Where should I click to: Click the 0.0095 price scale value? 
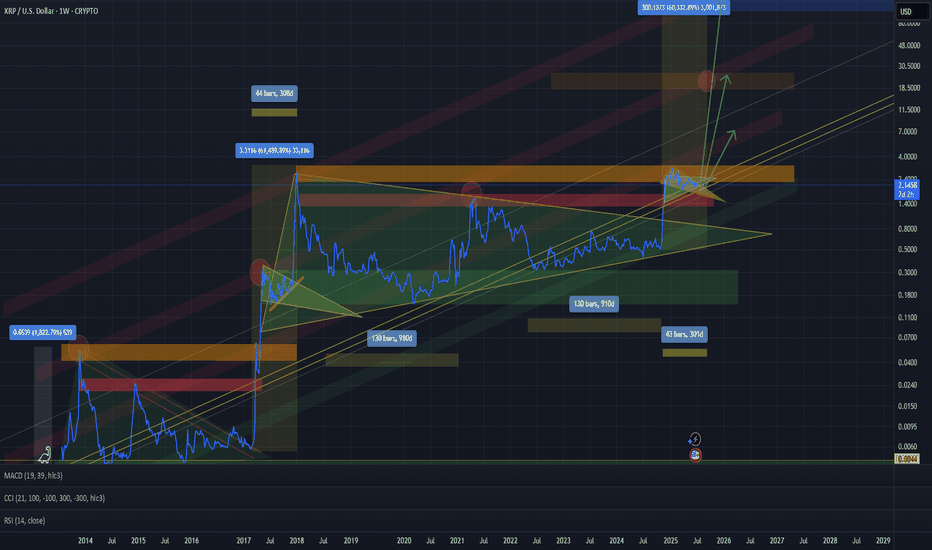(x=908, y=427)
